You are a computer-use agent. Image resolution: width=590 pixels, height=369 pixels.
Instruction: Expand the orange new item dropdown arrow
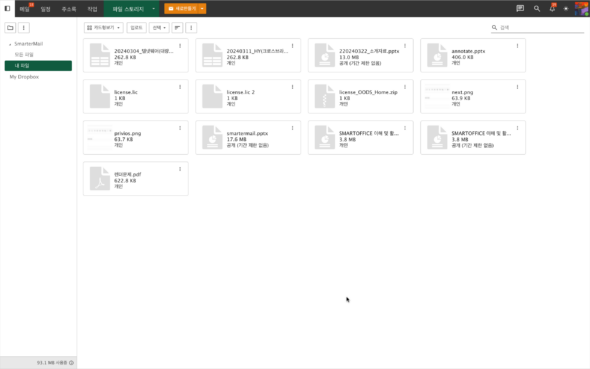[202, 8]
